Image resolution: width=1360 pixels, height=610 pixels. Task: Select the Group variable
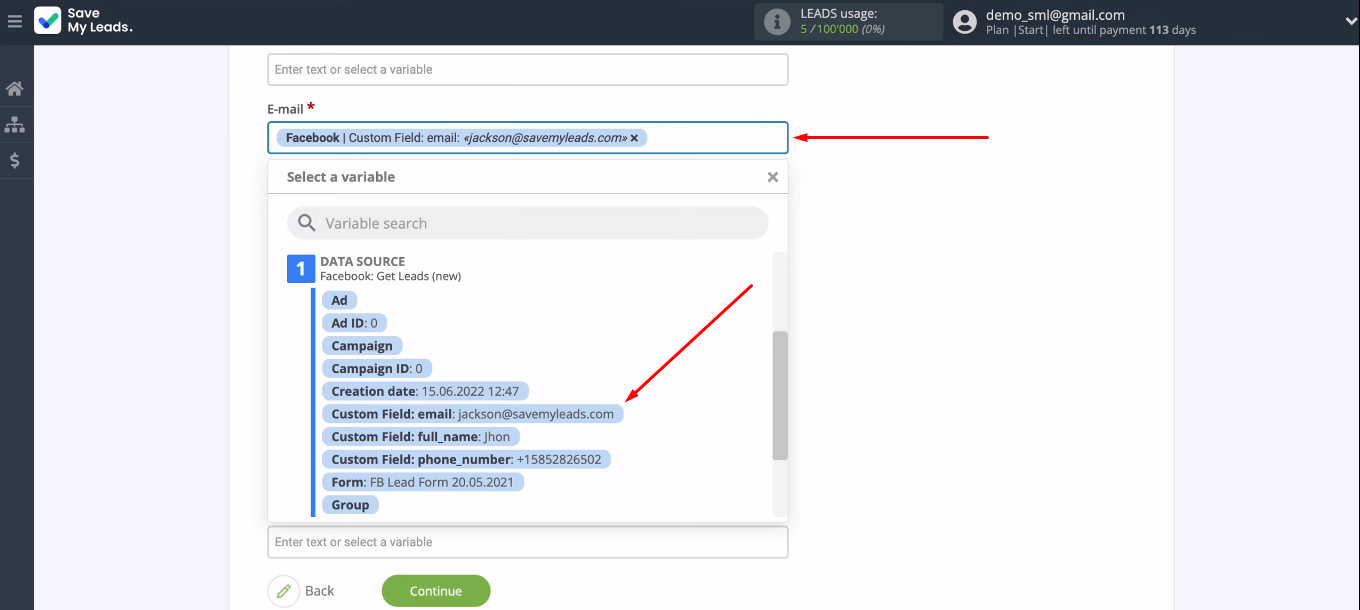[x=350, y=505]
